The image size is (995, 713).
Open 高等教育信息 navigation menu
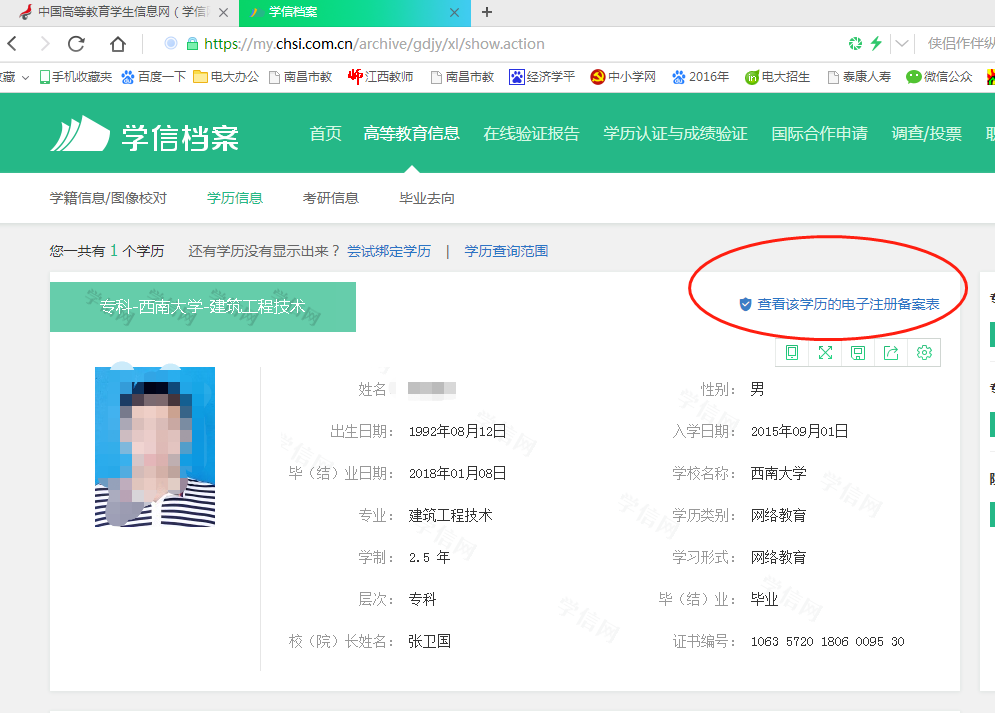(x=412, y=134)
